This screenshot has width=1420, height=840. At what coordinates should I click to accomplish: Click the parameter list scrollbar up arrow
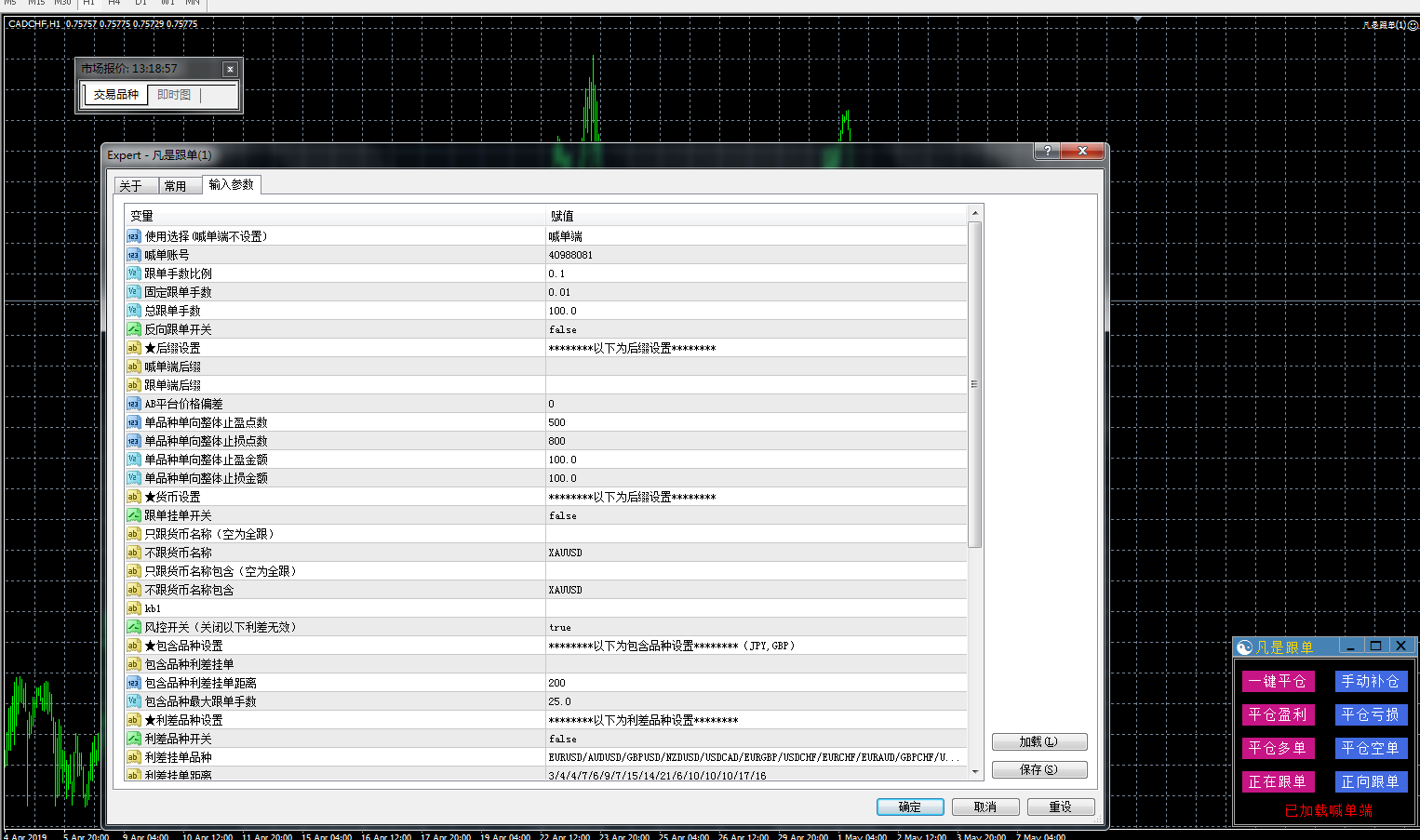pyautogui.click(x=975, y=213)
